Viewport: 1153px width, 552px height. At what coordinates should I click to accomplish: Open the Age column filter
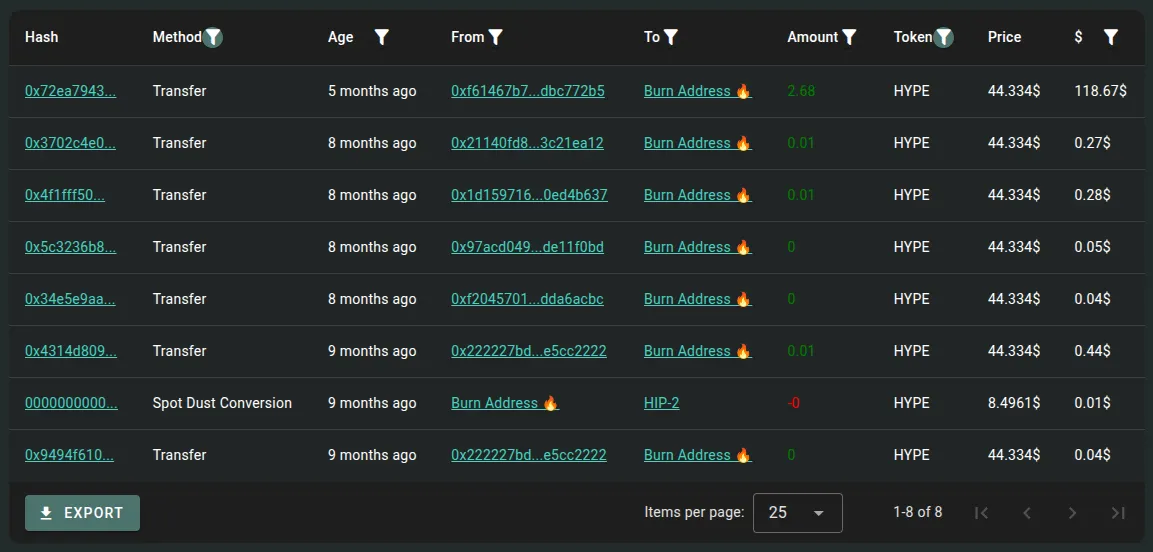(x=382, y=37)
